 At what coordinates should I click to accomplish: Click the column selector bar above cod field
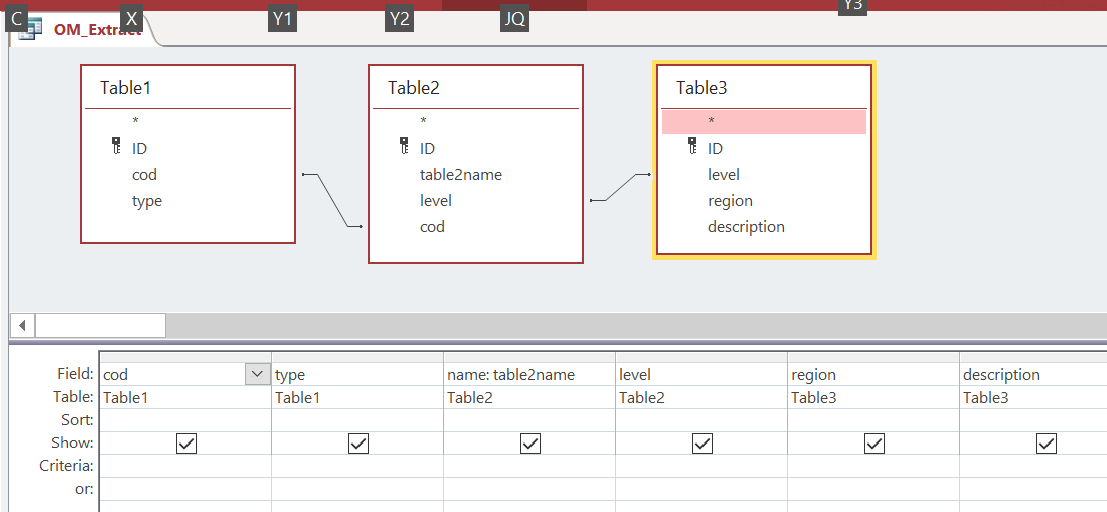click(x=186, y=357)
